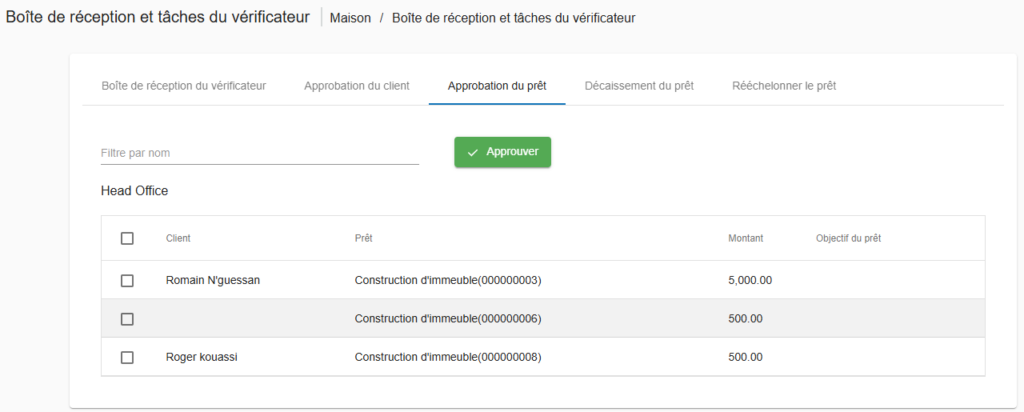Screen dimensions: 1024x412
Task: Go to Décaissement du prêt tab
Action: point(639,86)
